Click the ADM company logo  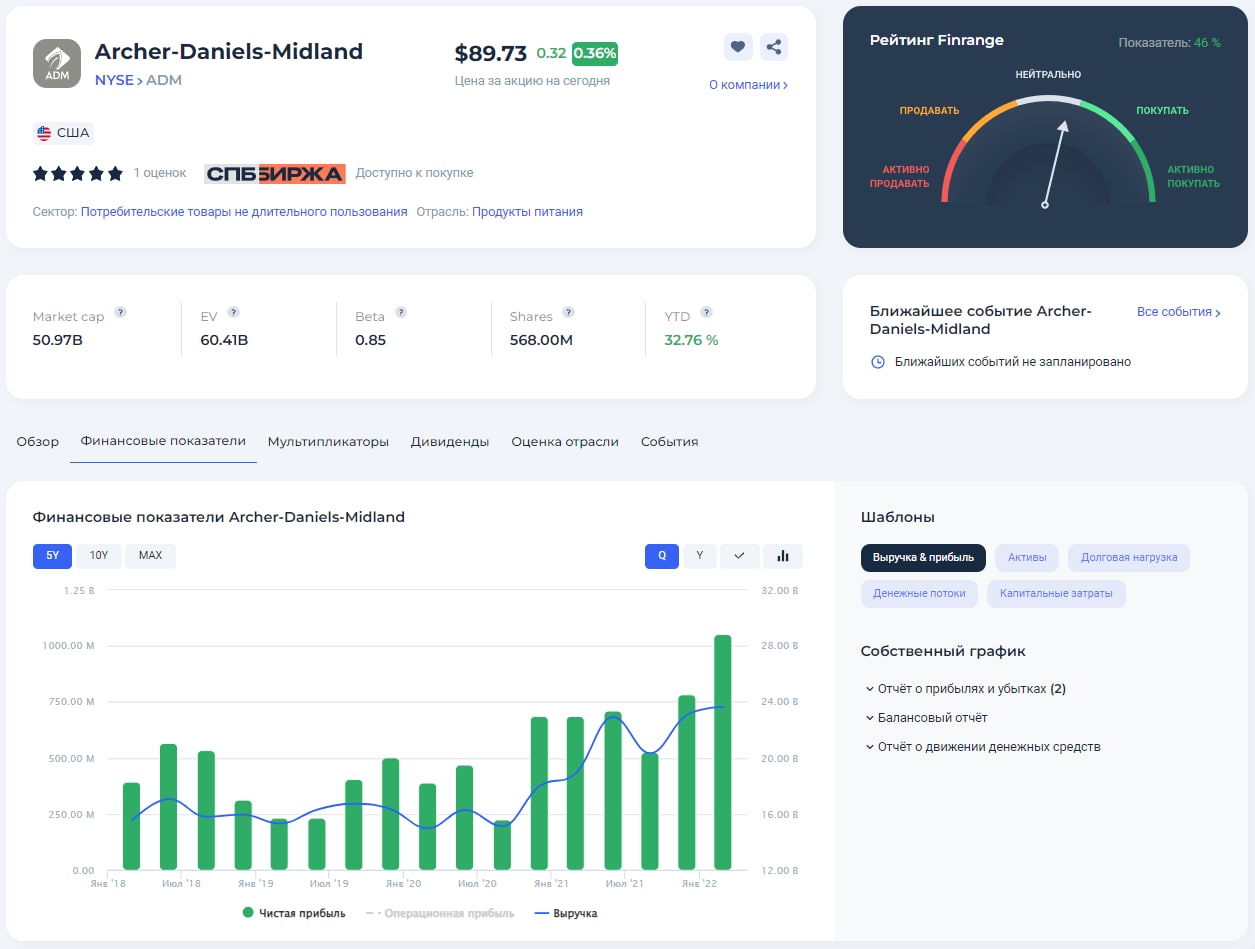click(57, 63)
